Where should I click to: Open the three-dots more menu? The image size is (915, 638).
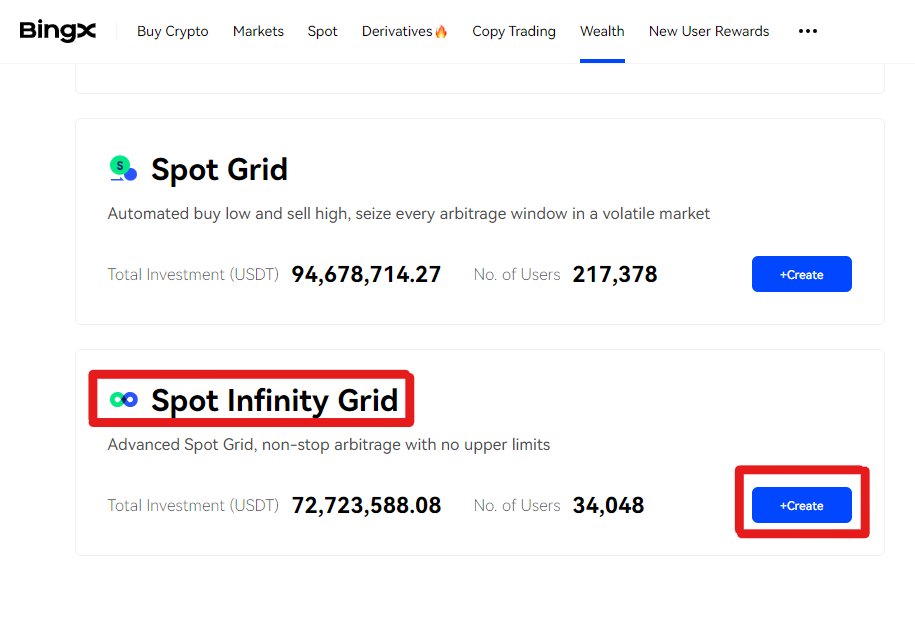[808, 31]
